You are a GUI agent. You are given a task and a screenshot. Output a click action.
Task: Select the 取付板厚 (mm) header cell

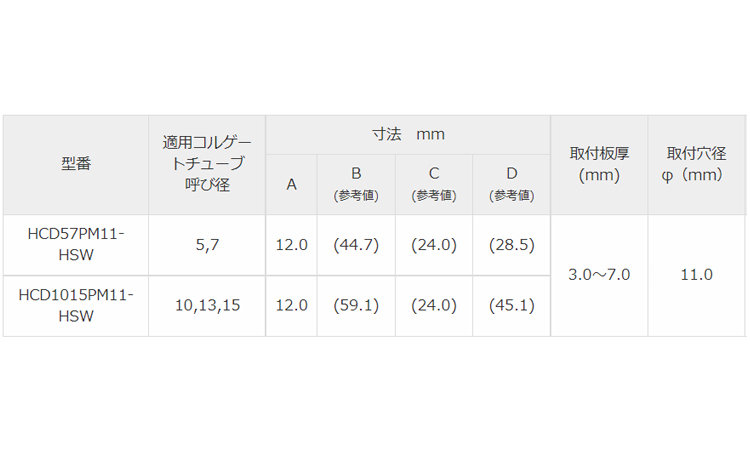coord(600,164)
